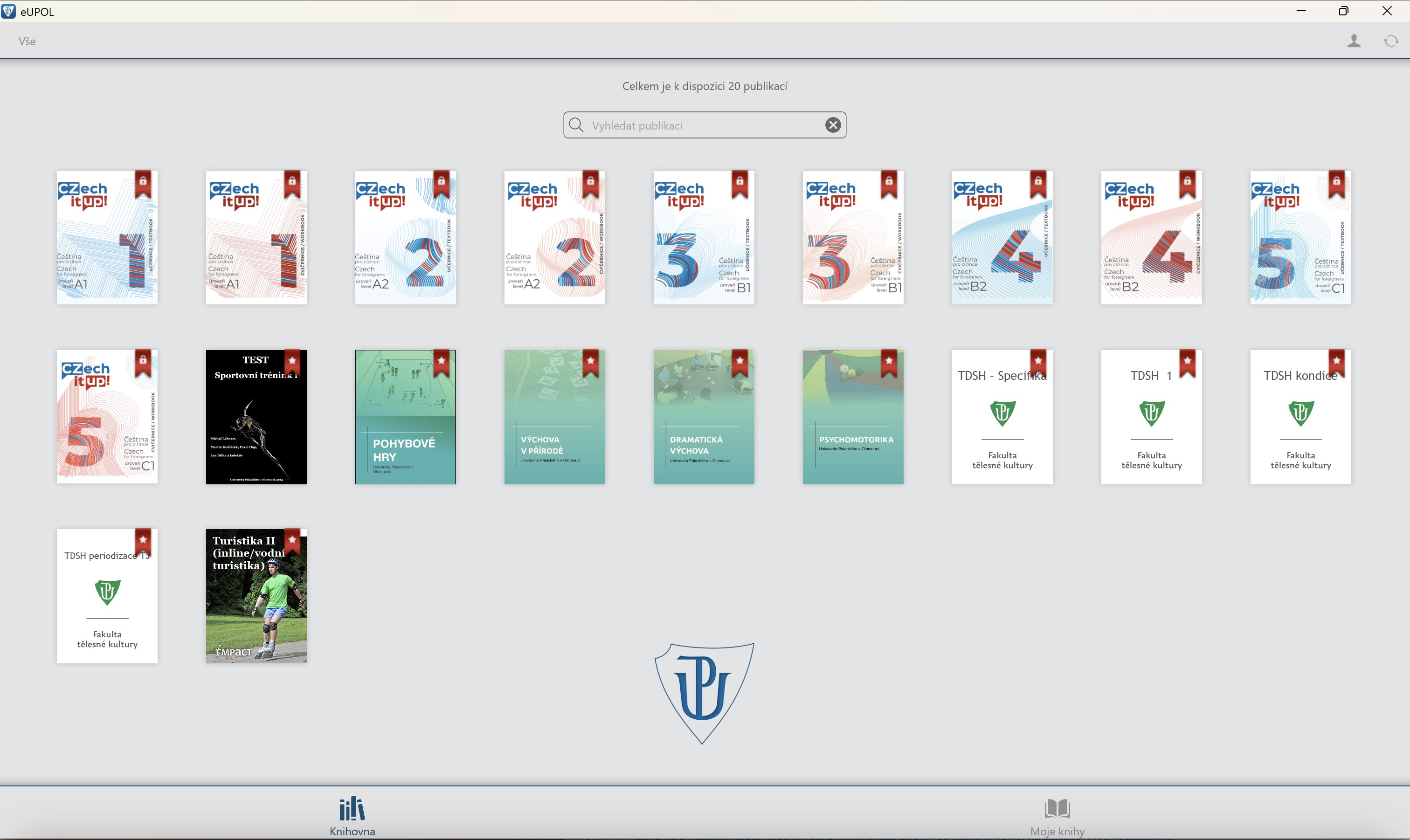
Task: Clear the search field with X icon
Action: click(x=833, y=125)
